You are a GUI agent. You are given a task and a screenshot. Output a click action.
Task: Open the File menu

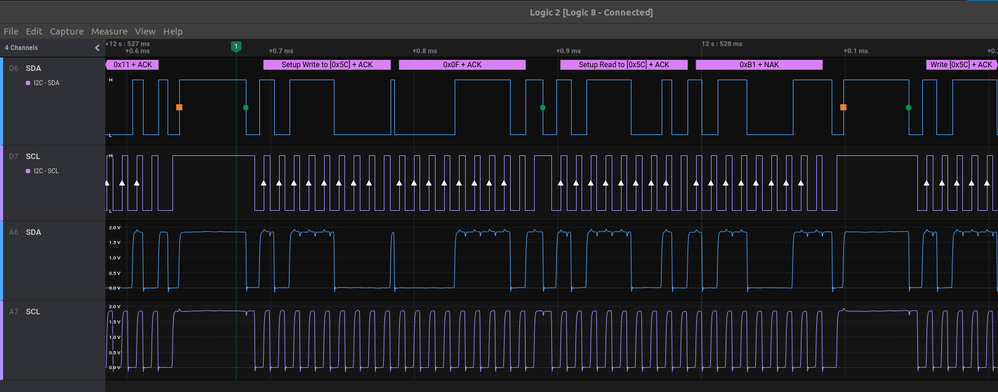click(x=11, y=31)
